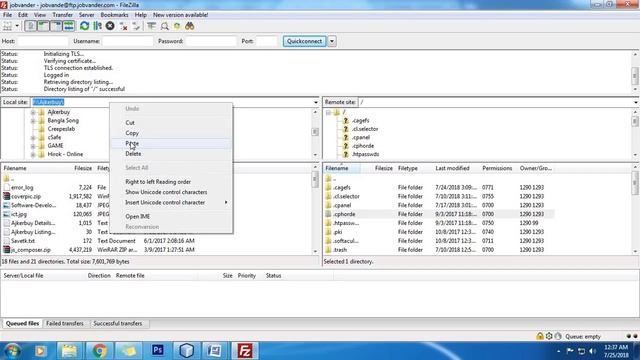
Task: Sort local list by Filesize column
Action: pos(83,168)
